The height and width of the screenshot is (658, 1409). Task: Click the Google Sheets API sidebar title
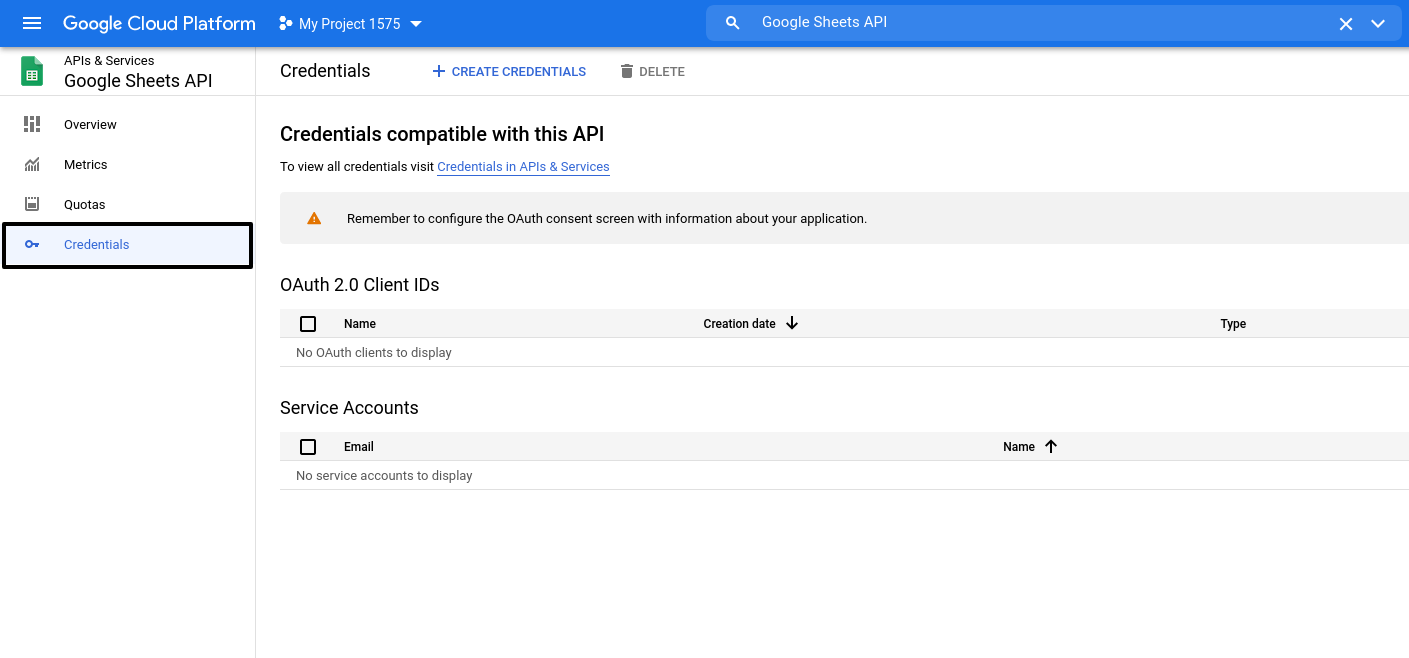click(138, 81)
